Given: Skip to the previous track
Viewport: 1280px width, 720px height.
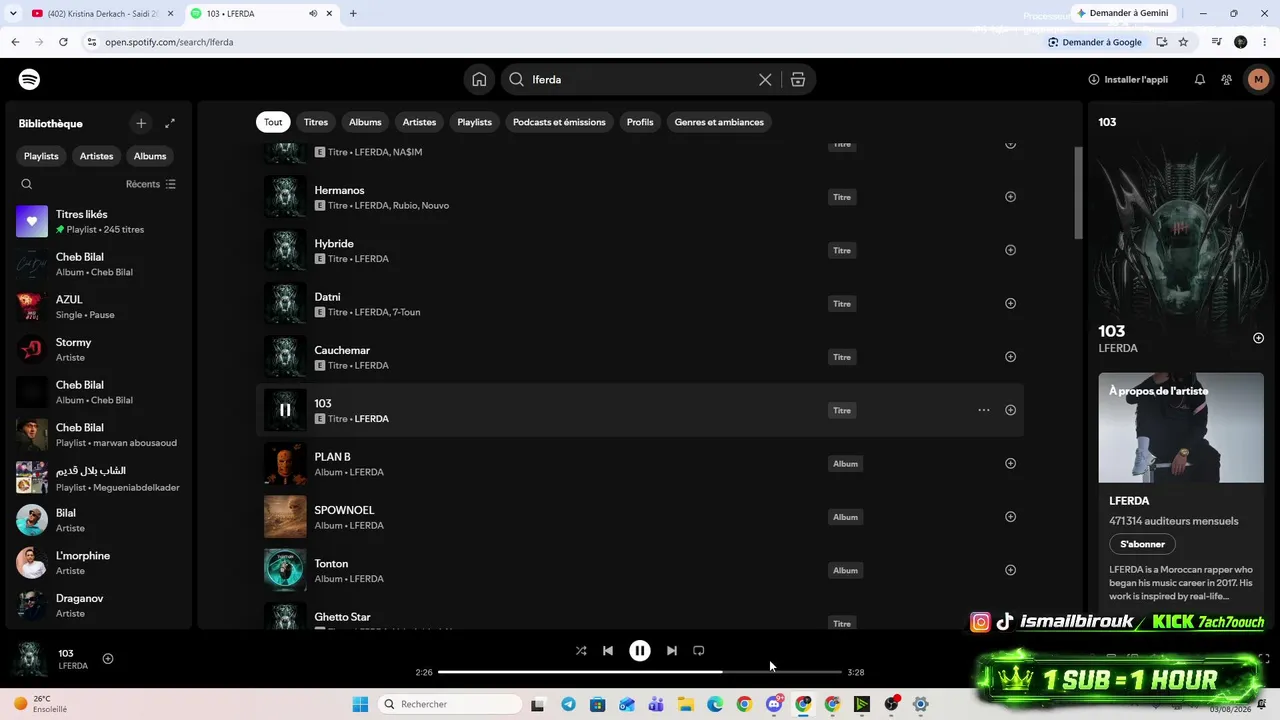Looking at the screenshot, I should click(x=608, y=651).
